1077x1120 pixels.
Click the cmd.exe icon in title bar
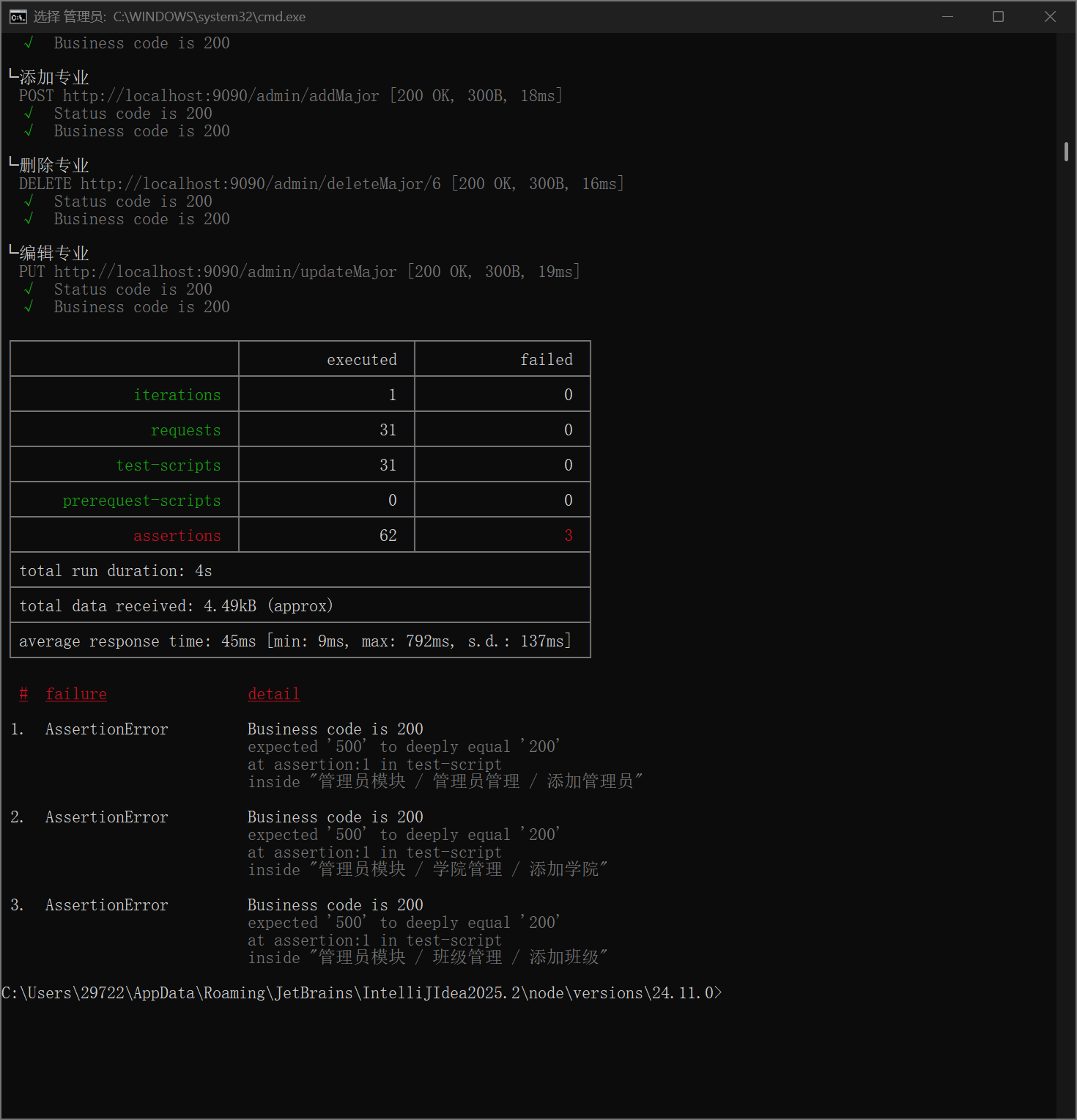pyautogui.click(x=18, y=17)
